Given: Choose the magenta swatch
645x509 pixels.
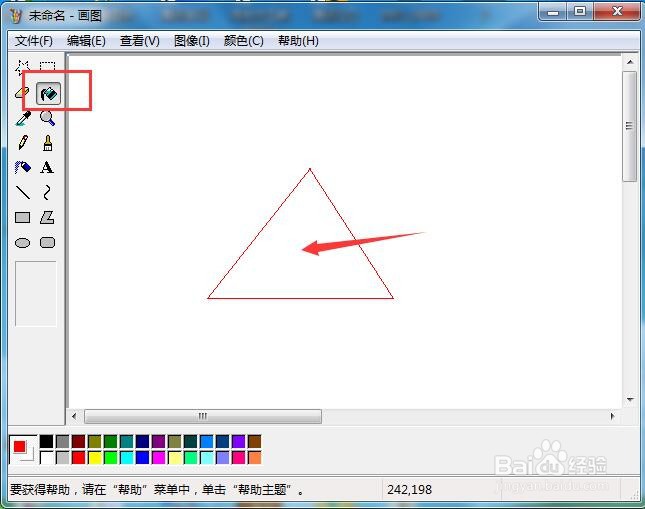Looking at the screenshot, I should click(159, 458).
